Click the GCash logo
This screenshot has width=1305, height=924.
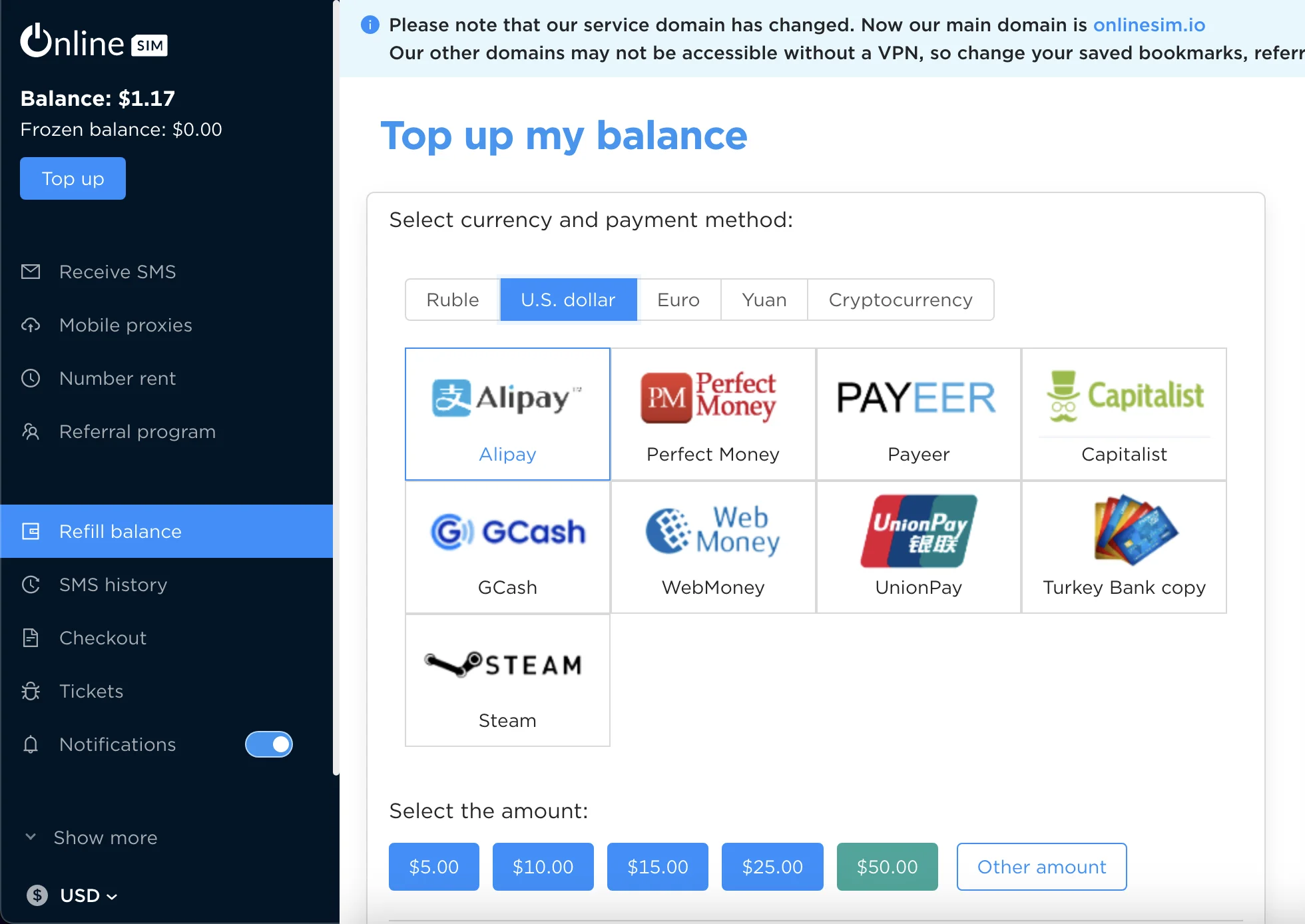(508, 531)
